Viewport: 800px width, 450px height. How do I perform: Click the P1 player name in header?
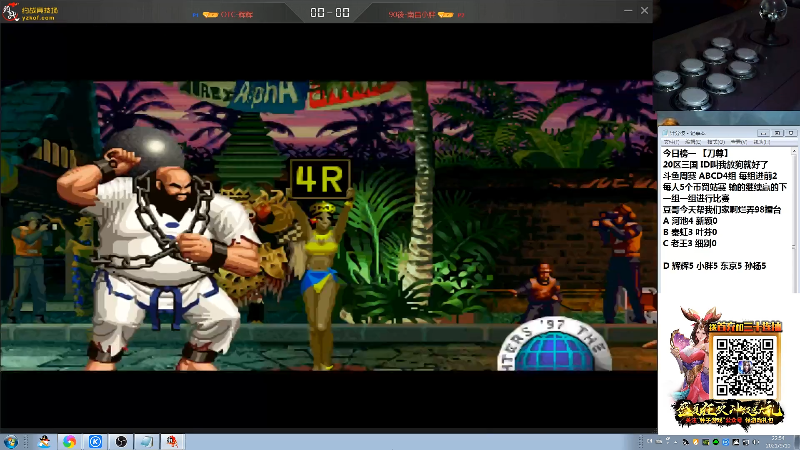tap(237, 15)
